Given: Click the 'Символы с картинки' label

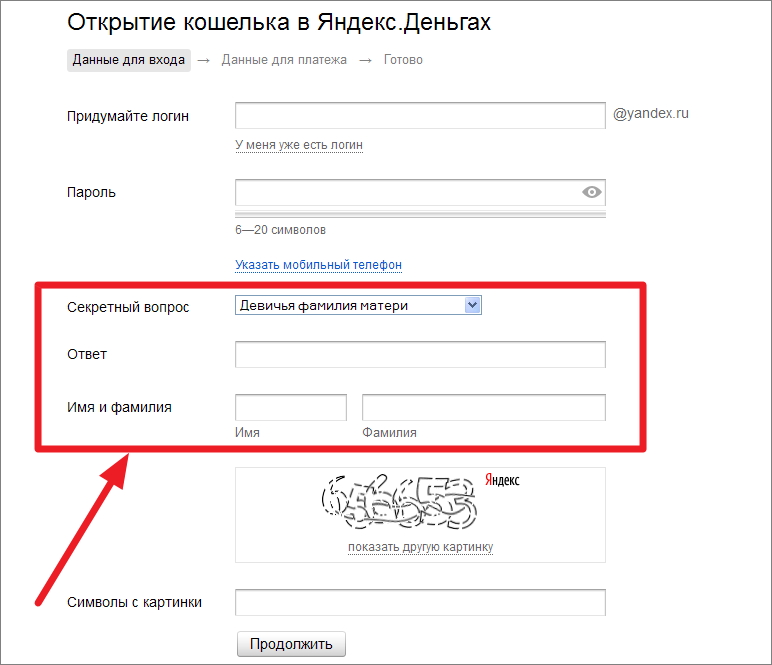Looking at the screenshot, I should (x=134, y=602).
